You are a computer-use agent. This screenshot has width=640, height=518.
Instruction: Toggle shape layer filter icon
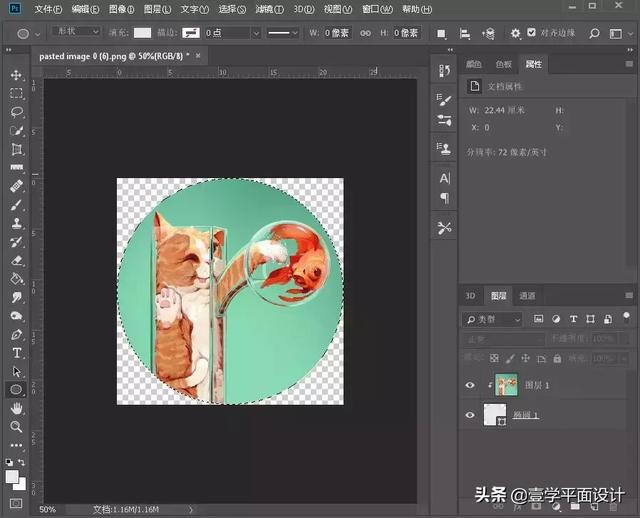point(590,319)
